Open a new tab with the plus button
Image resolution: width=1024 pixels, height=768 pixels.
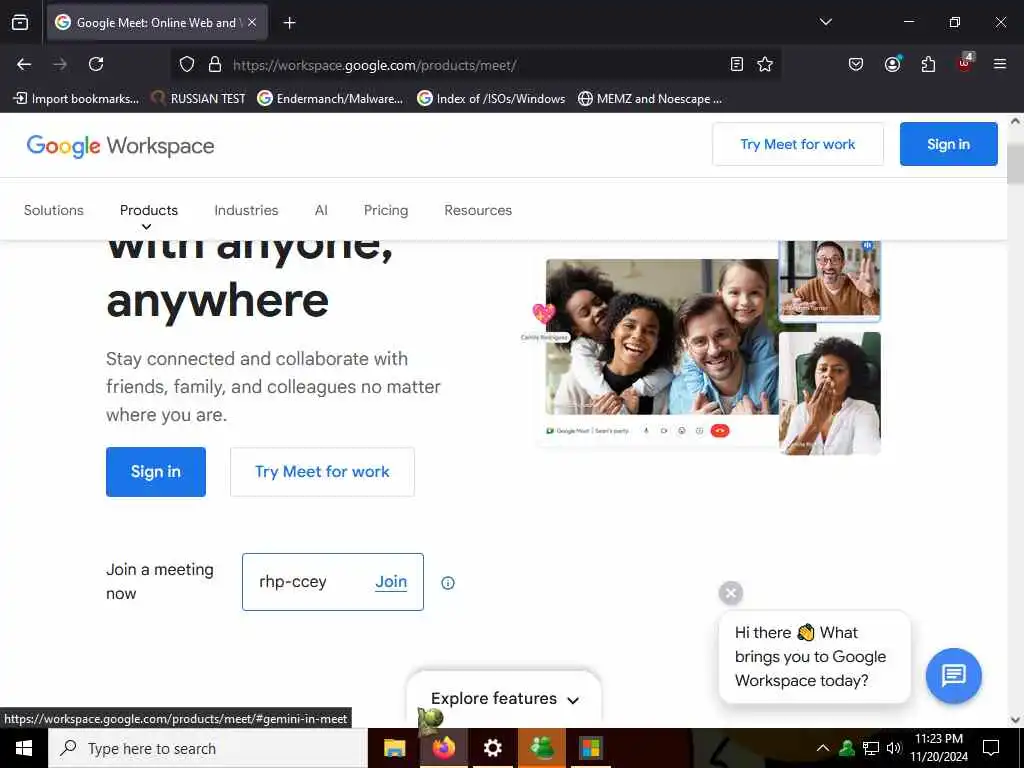(x=289, y=23)
